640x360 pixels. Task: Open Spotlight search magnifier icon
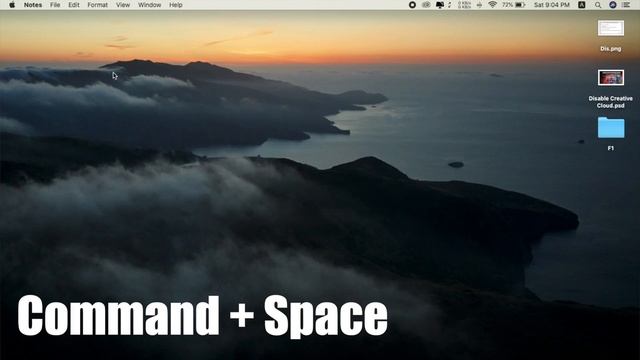[598, 5]
